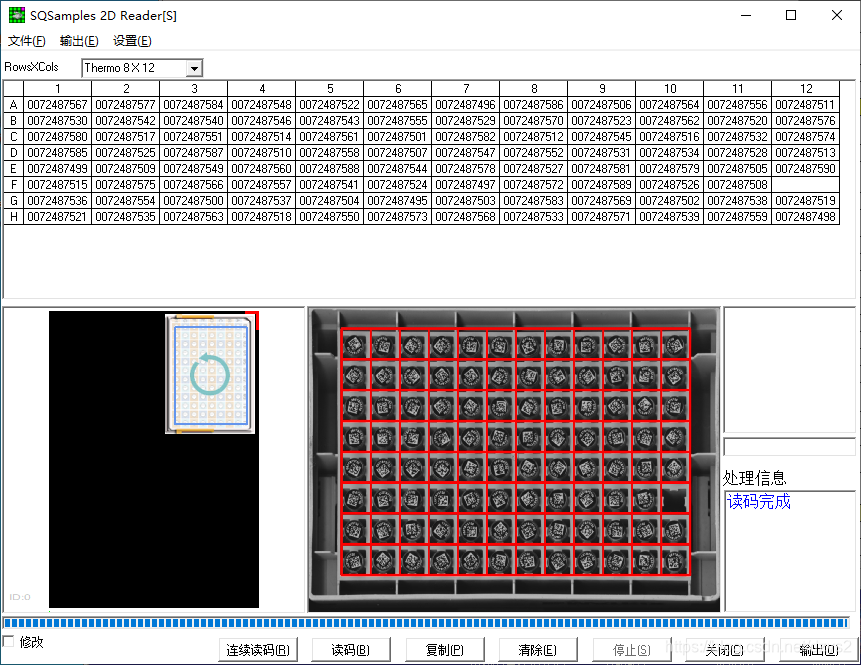Click the 读码(B) button
861x665 pixels.
(x=351, y=650)
